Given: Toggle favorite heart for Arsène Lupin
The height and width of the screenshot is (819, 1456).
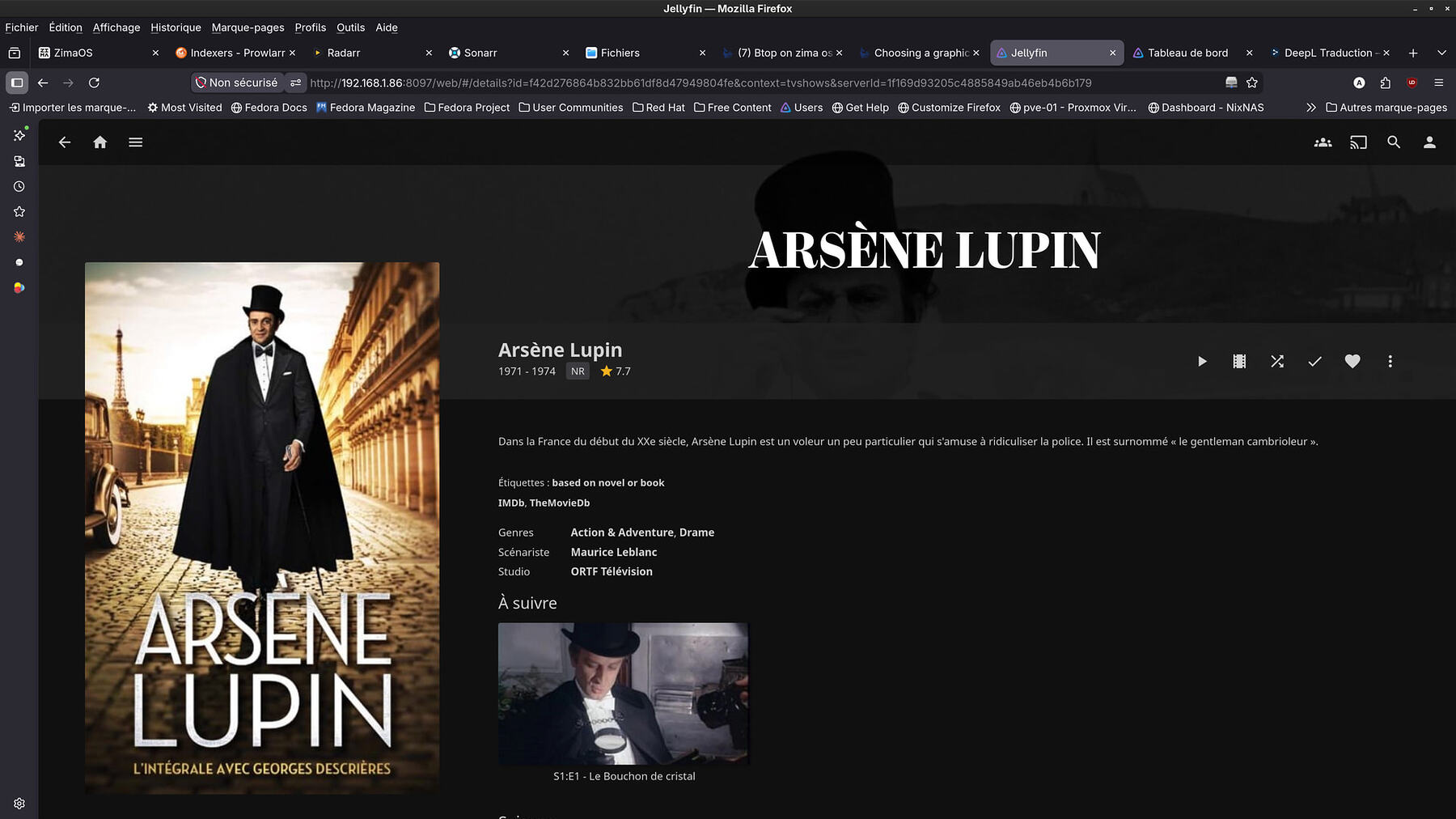Looking at the screenshot, I should click(1352, 362).
